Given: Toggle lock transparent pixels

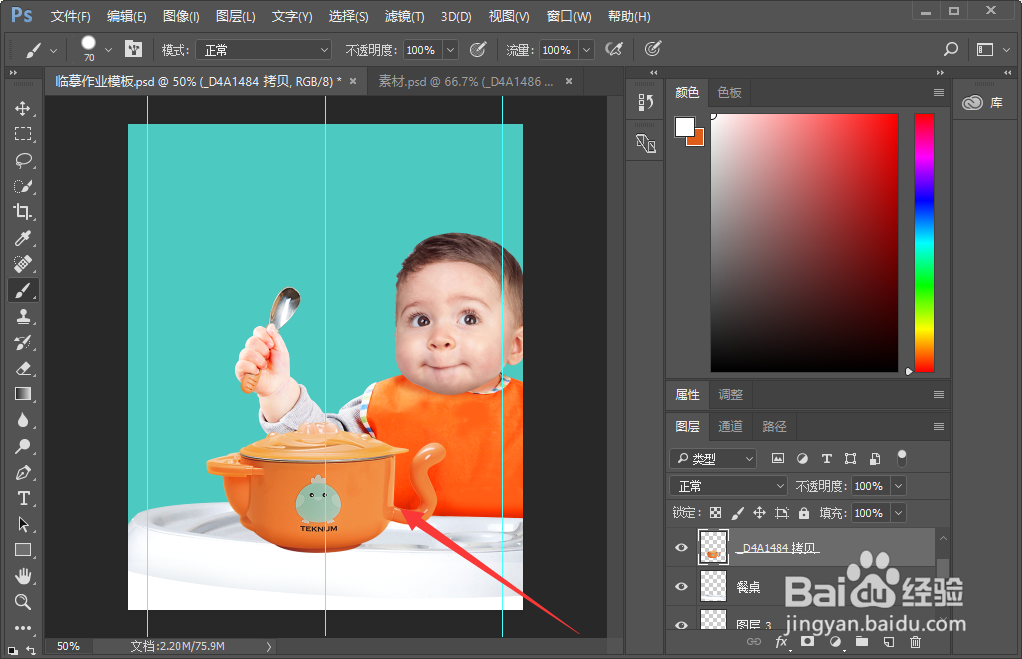Looking at the screenshot, I should [716, 513].
